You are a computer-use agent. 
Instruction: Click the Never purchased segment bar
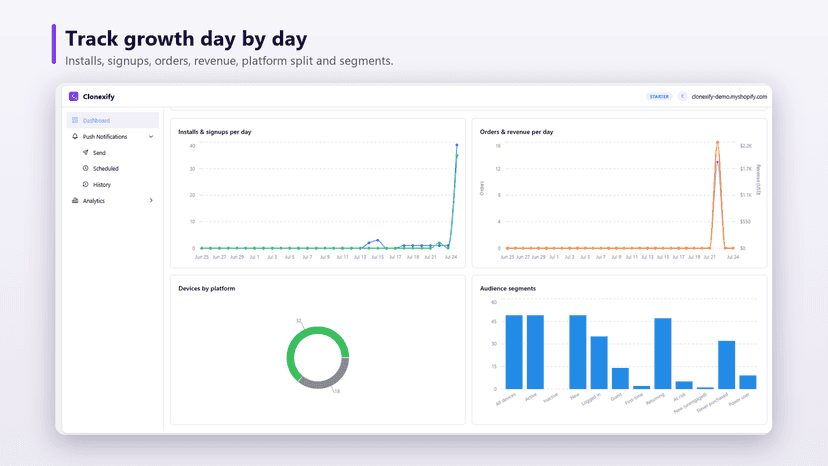tap(727, 365)
